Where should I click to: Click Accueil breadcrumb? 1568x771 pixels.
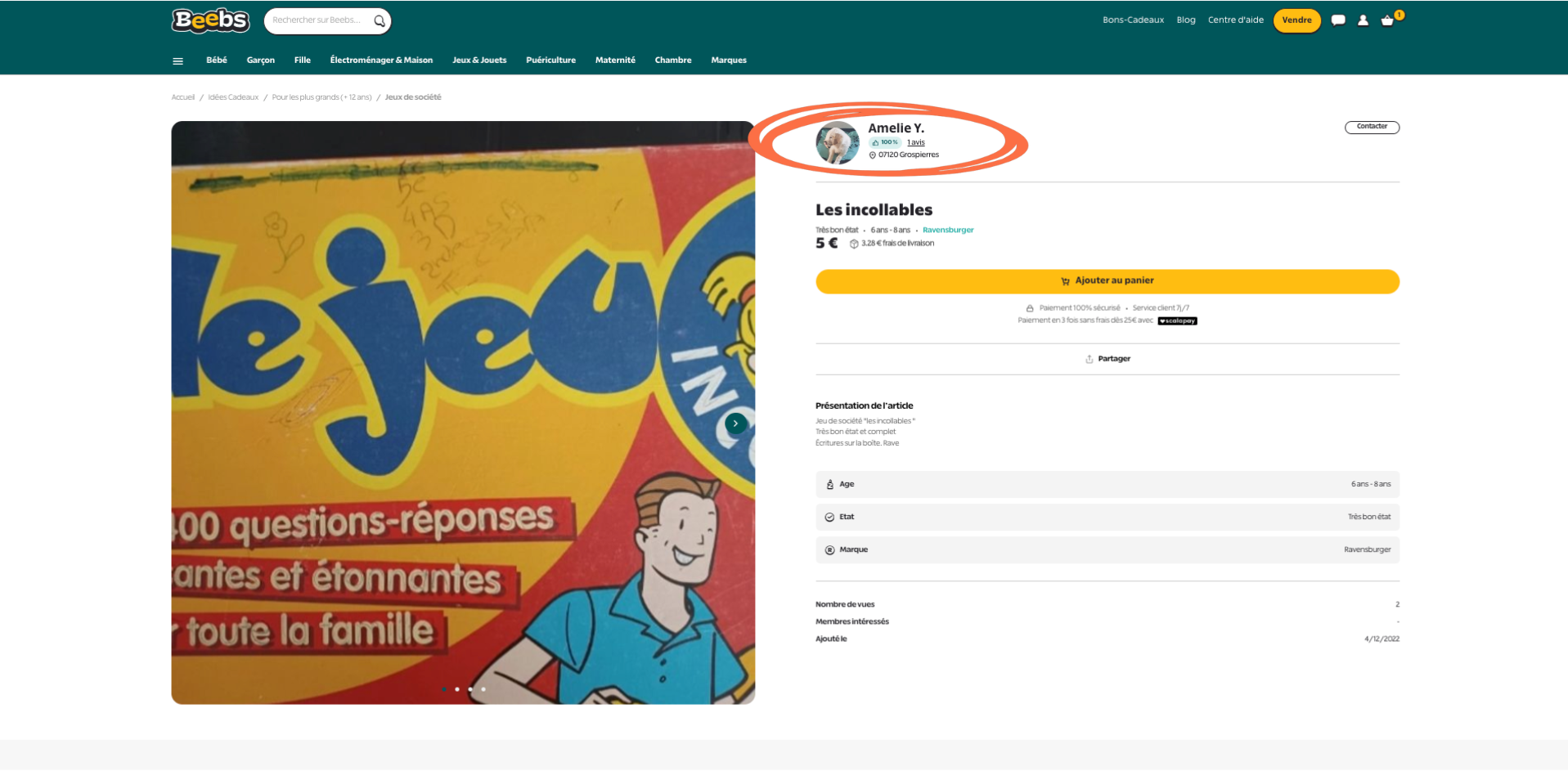tap(182, 97)
